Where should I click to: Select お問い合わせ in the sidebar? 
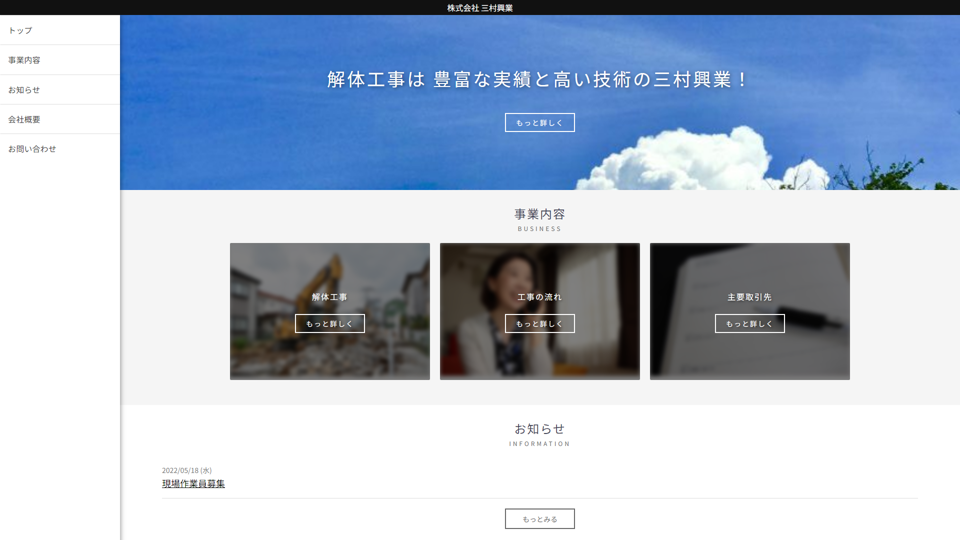(x=32, y=149)
